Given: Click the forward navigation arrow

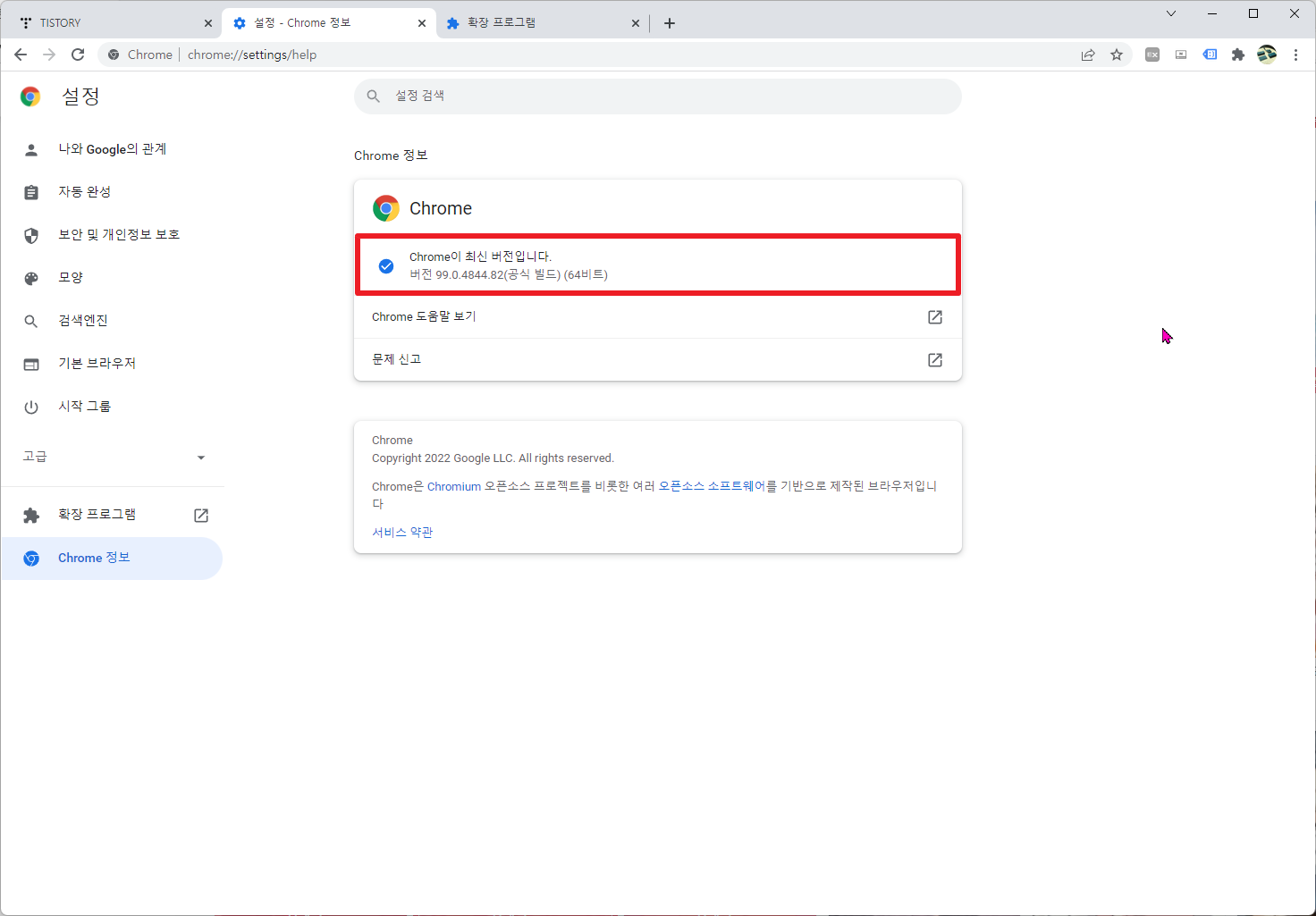Looking at the screenshot, I should pyautogui.click(x=49, y=55).
